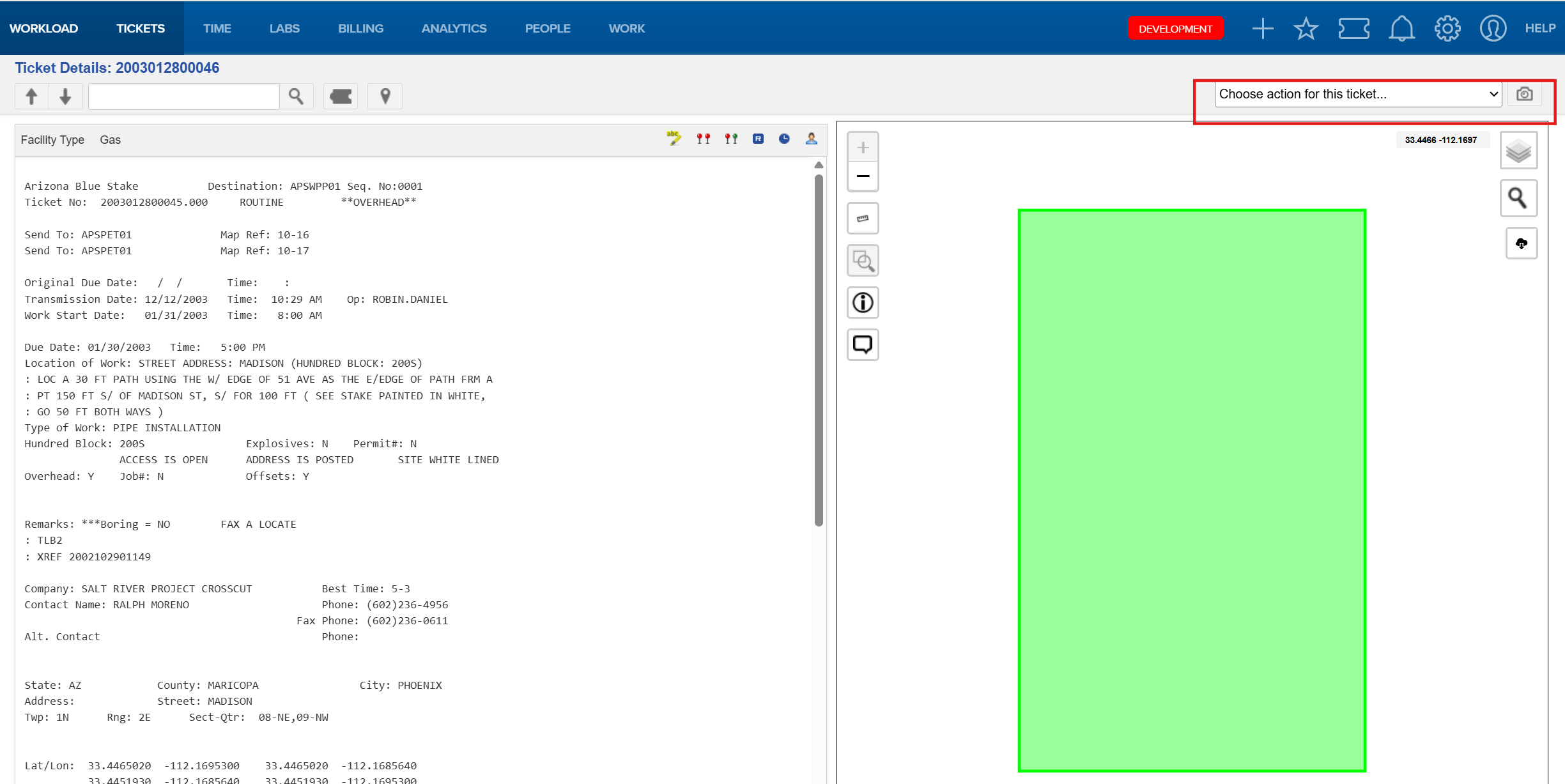Click the ticket search text field

click(x=184, y=96)
